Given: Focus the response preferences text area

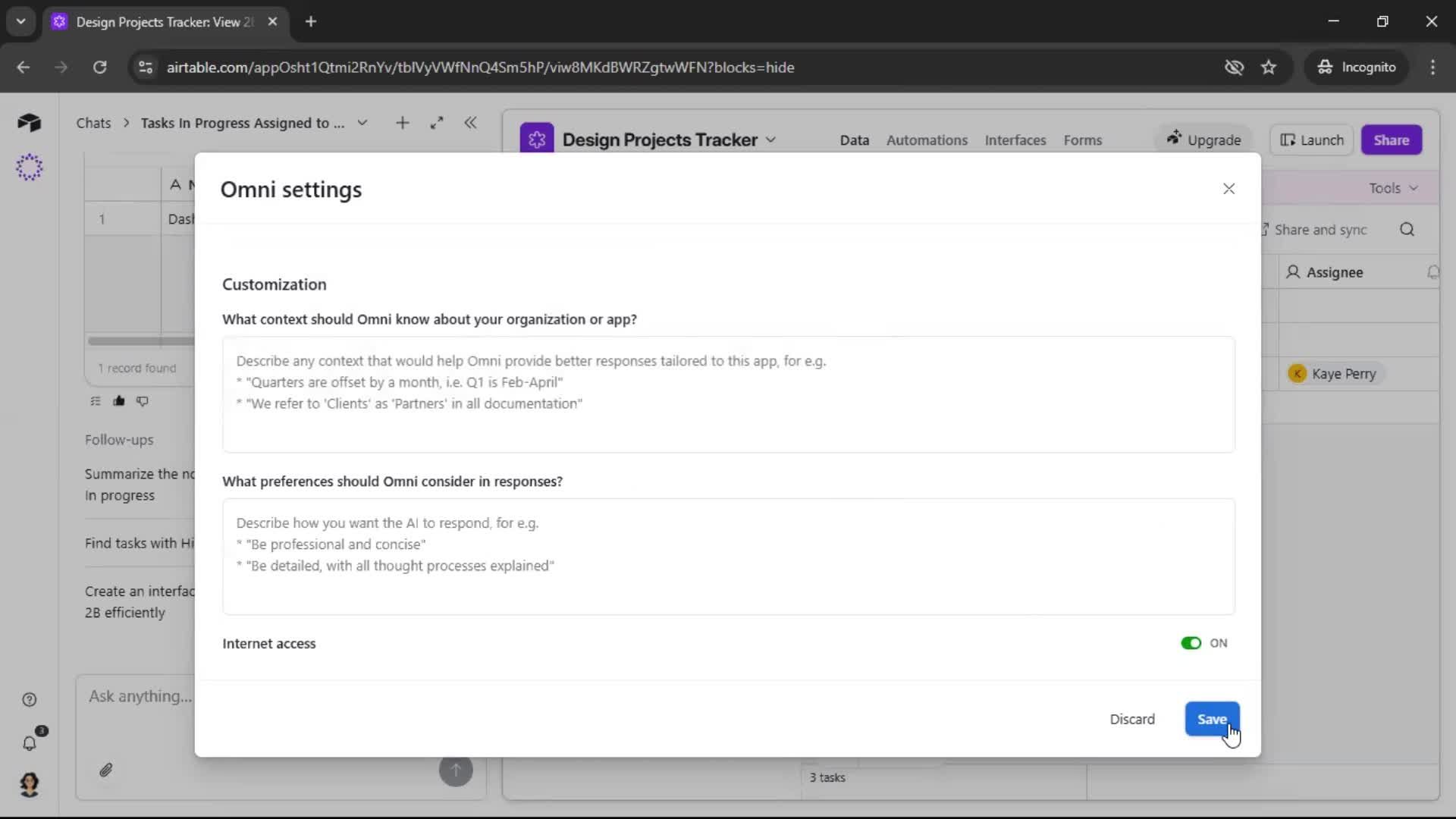Looking at the screenshot, I should pos(728,556).
